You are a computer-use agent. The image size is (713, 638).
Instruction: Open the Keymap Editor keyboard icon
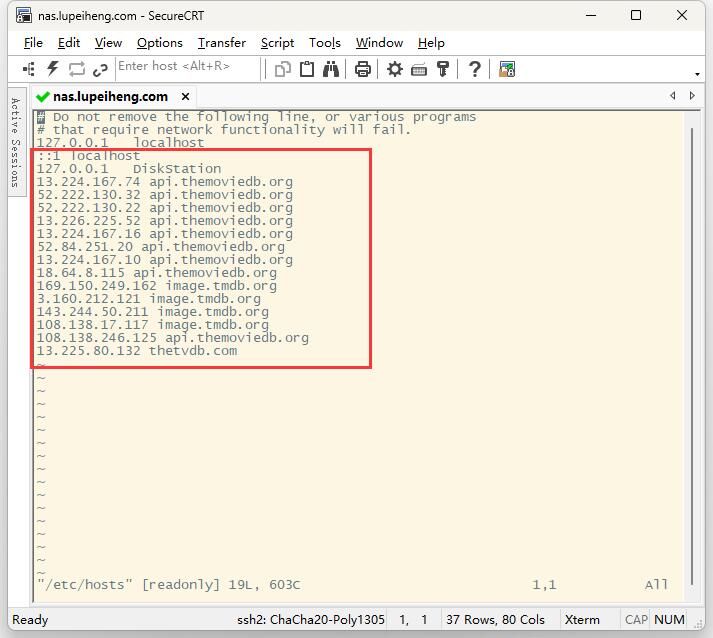click(x=419, y=70)
